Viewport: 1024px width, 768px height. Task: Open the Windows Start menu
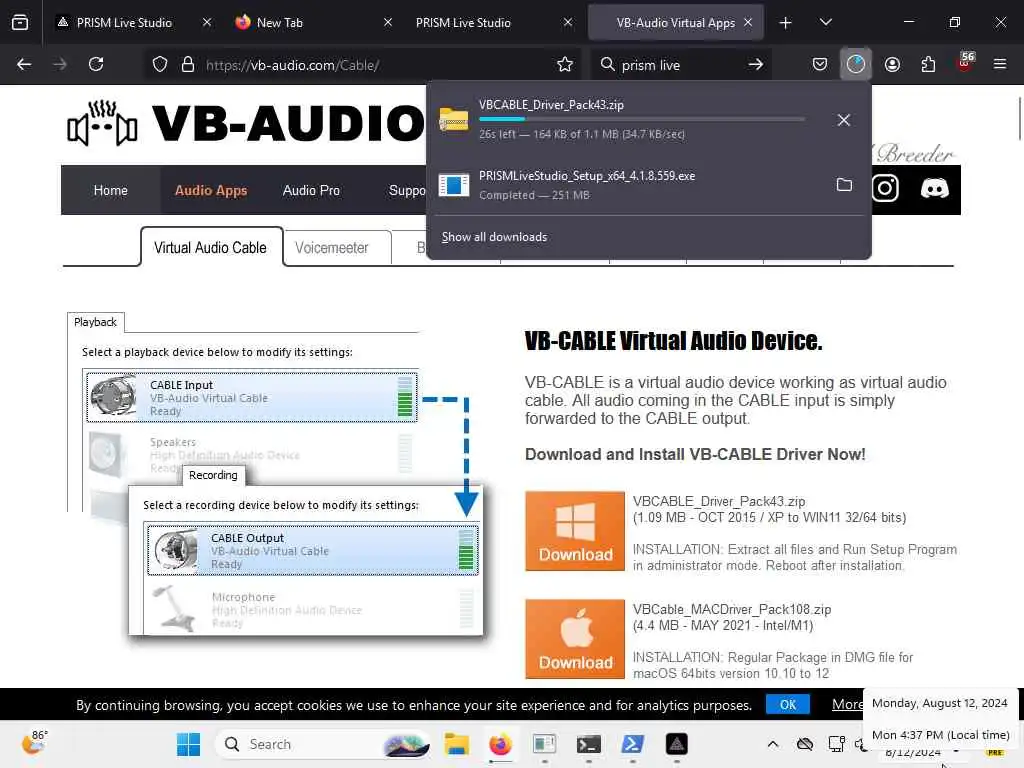click(x=188, y=744)
